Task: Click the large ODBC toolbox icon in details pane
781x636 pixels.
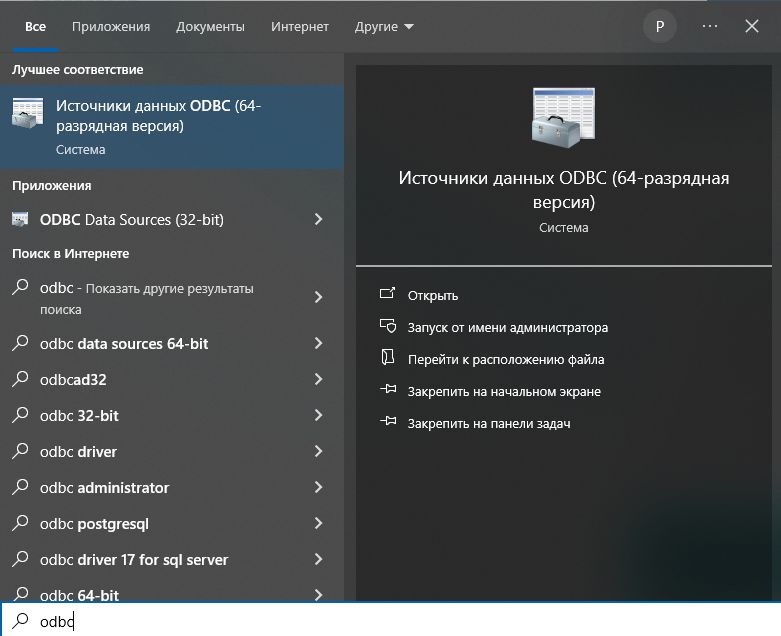Action: [563, 117]
